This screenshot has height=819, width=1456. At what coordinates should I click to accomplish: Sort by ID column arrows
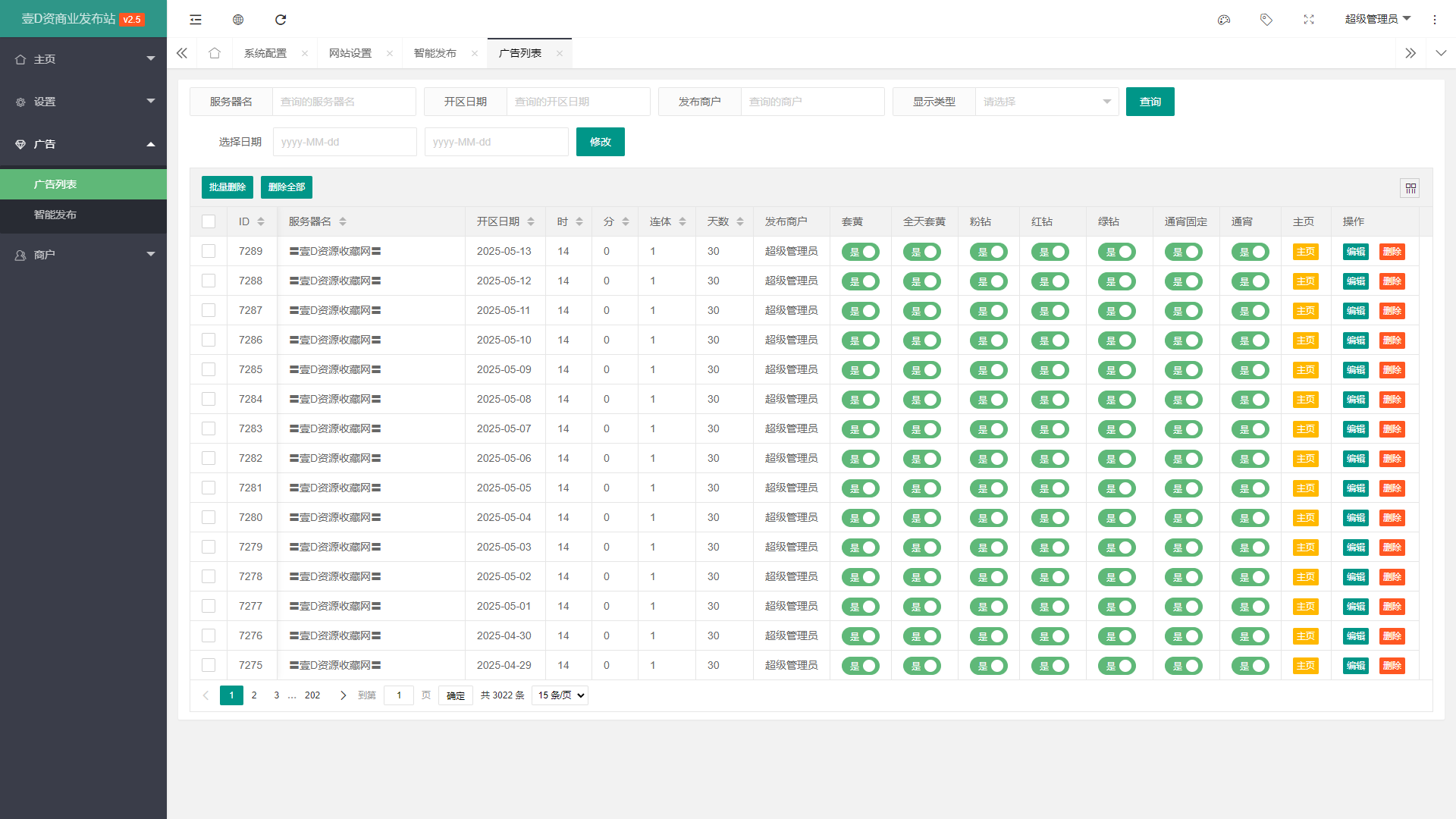[x=261, y=221]
